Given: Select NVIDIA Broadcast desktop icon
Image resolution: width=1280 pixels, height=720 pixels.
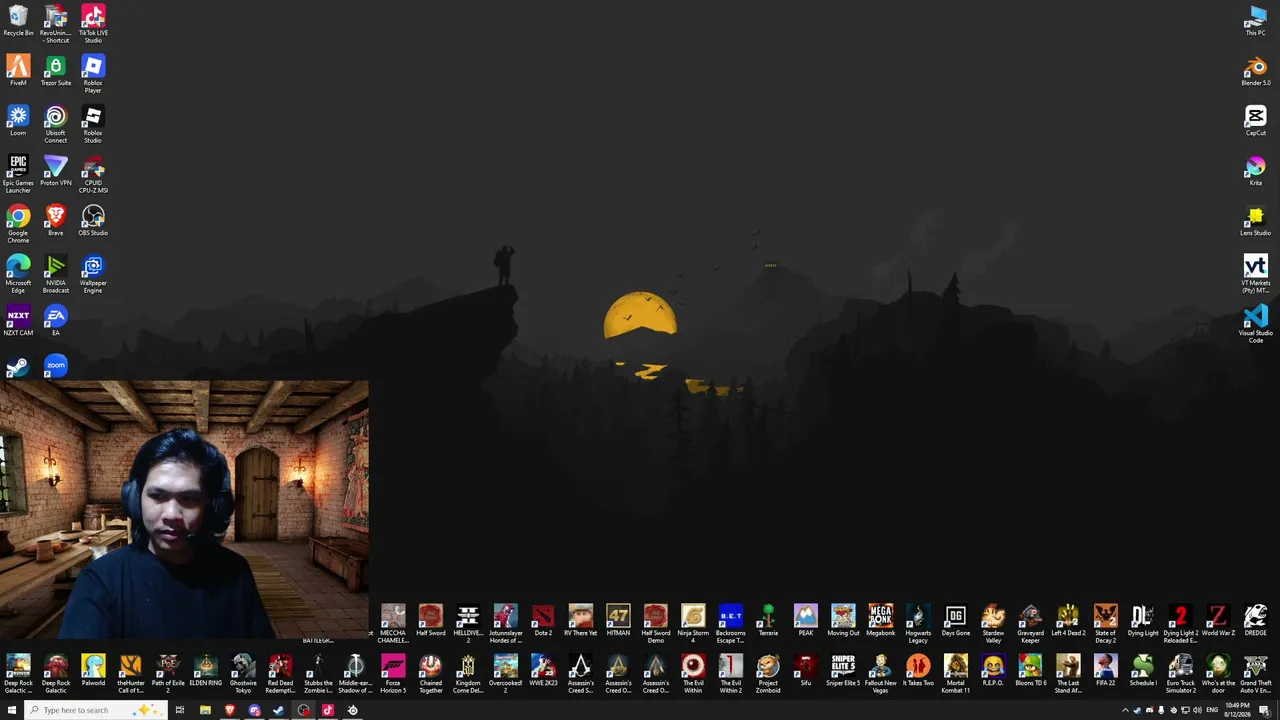Looking at the screenshot, I should (56, 274).
